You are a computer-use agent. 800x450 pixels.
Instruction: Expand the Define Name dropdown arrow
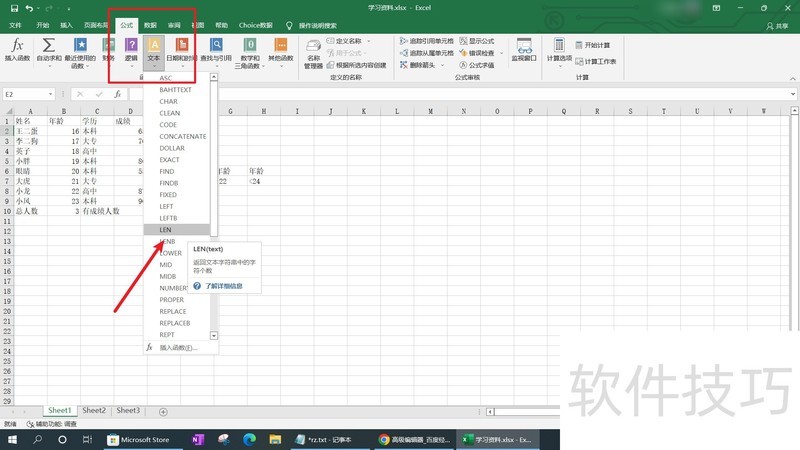[x=369, y=41]
